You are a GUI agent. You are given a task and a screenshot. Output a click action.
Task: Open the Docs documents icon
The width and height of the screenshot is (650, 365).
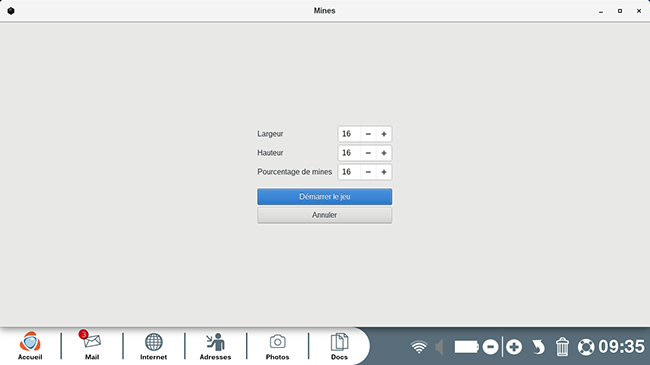(339, 346)
